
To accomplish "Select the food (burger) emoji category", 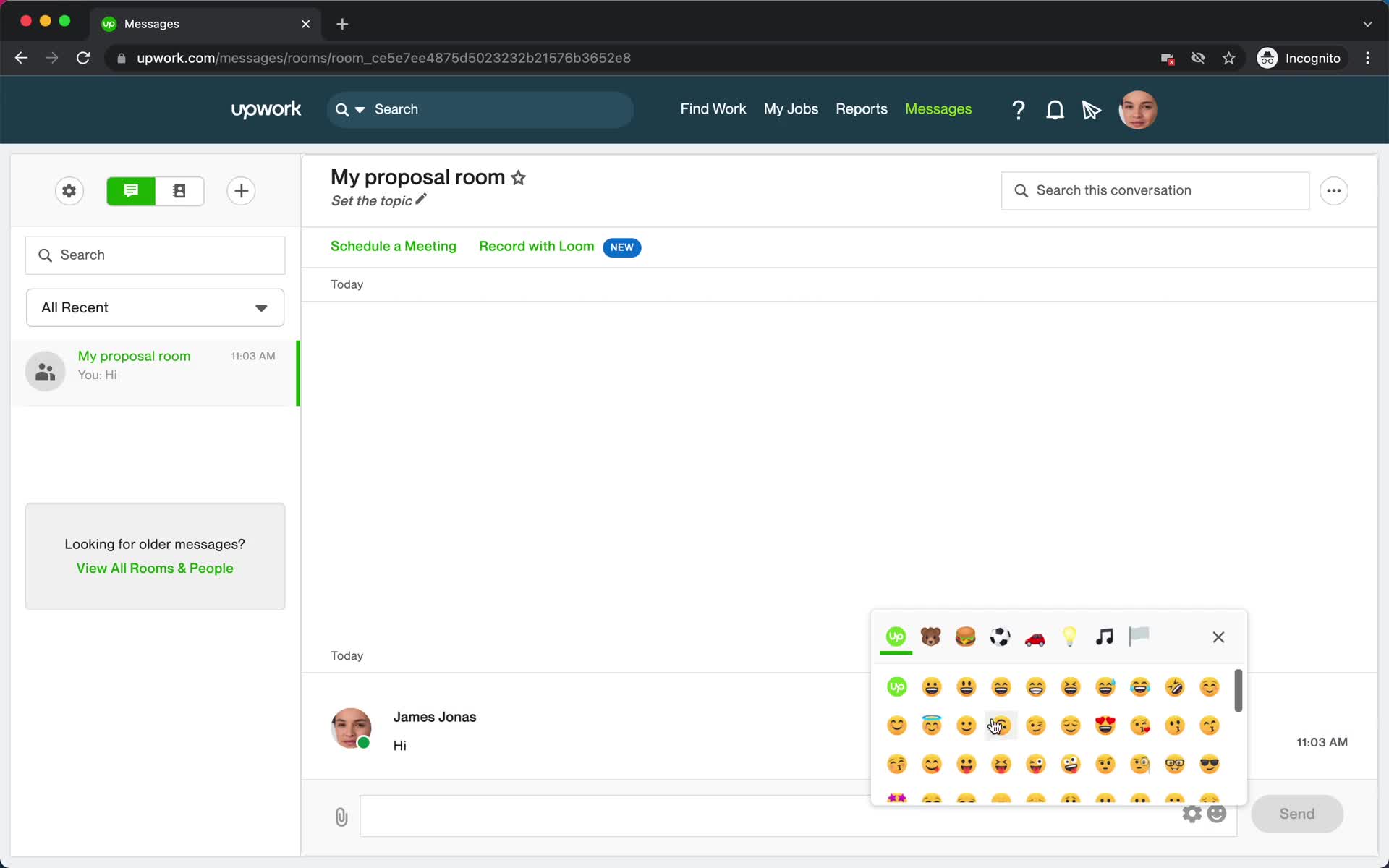I will point(966,637).
